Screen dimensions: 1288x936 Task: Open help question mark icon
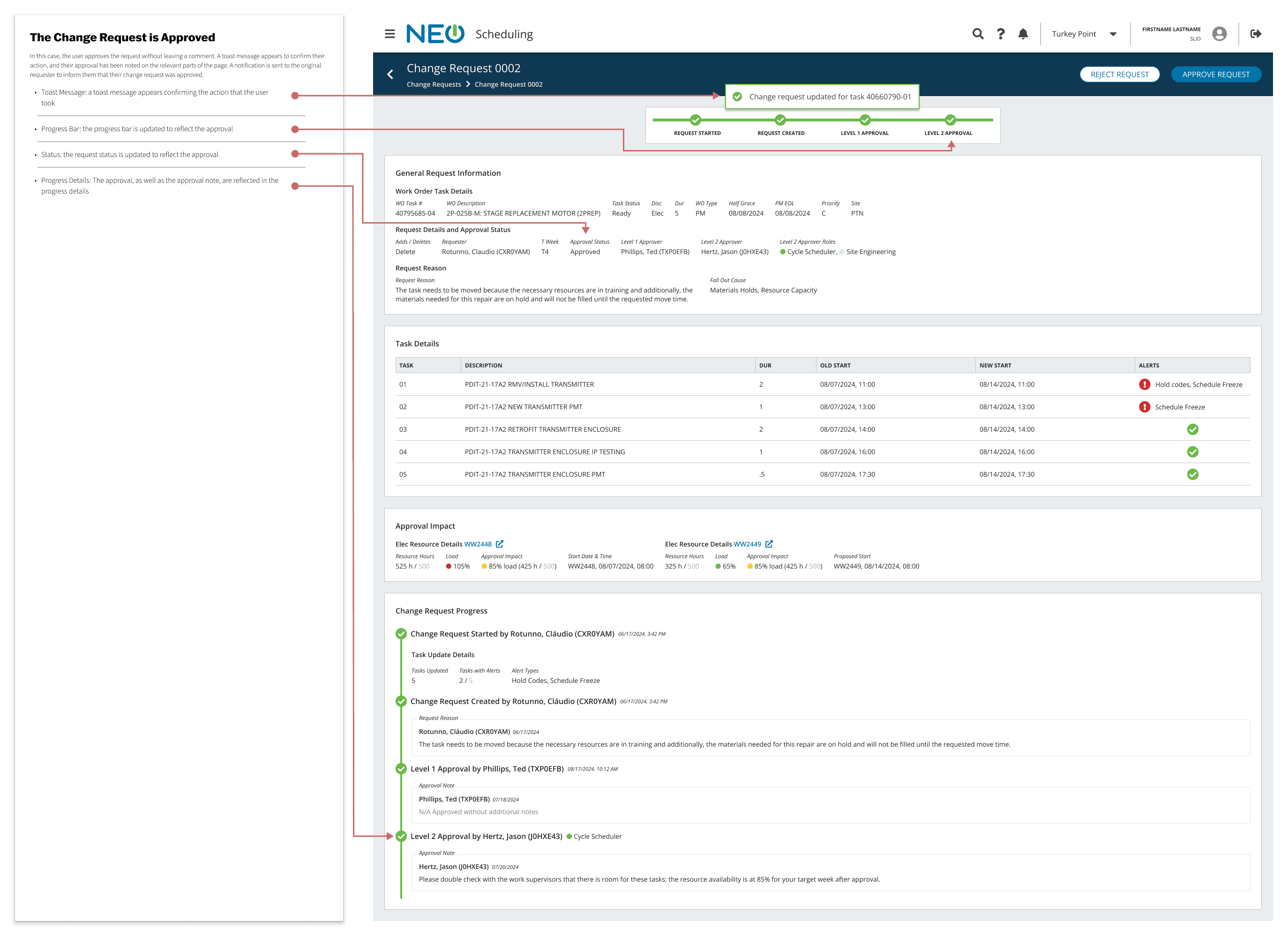[x=1001, y=34]
